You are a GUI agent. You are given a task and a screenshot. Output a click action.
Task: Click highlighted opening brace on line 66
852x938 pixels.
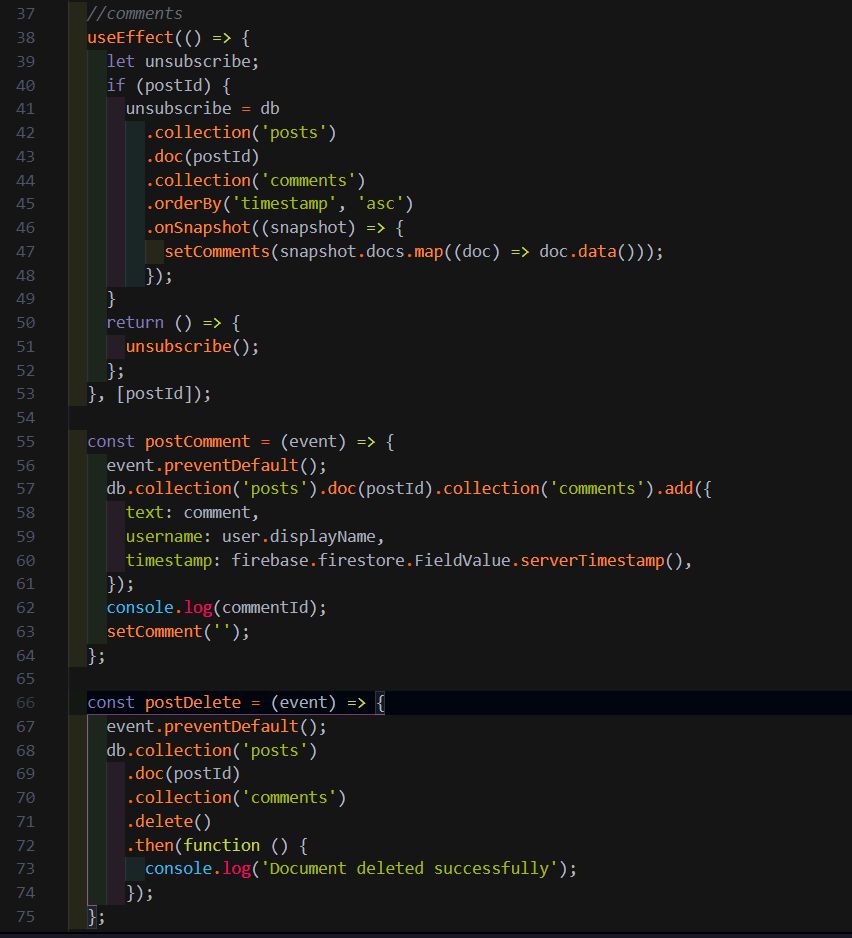click(x=380, y=702)
